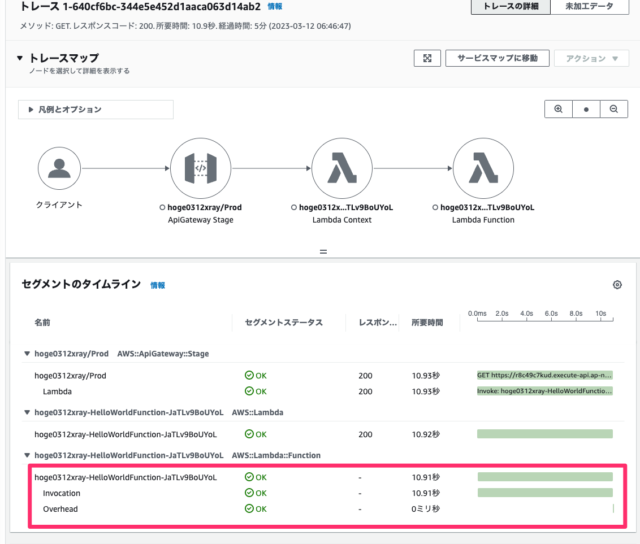Click the 名前 column header
The height and width of the screenshot is (544, 640).
coord(42,322)
